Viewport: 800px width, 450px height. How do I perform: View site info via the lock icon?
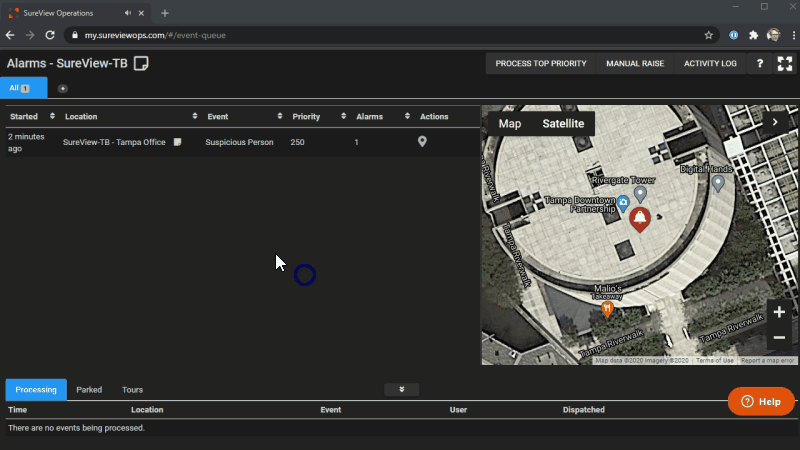tap(75, 35)
